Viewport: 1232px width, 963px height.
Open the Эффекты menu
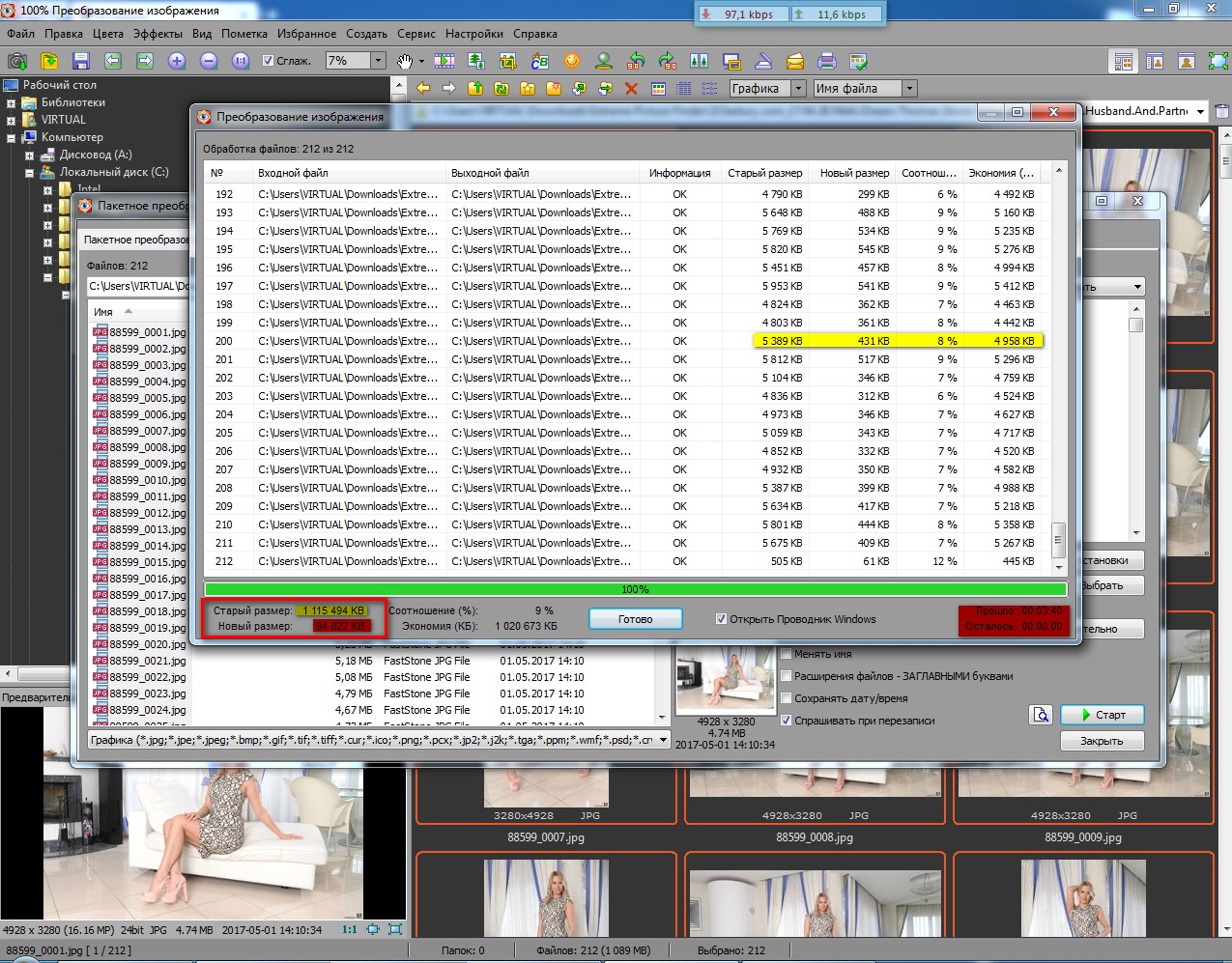tap(158, 34)
